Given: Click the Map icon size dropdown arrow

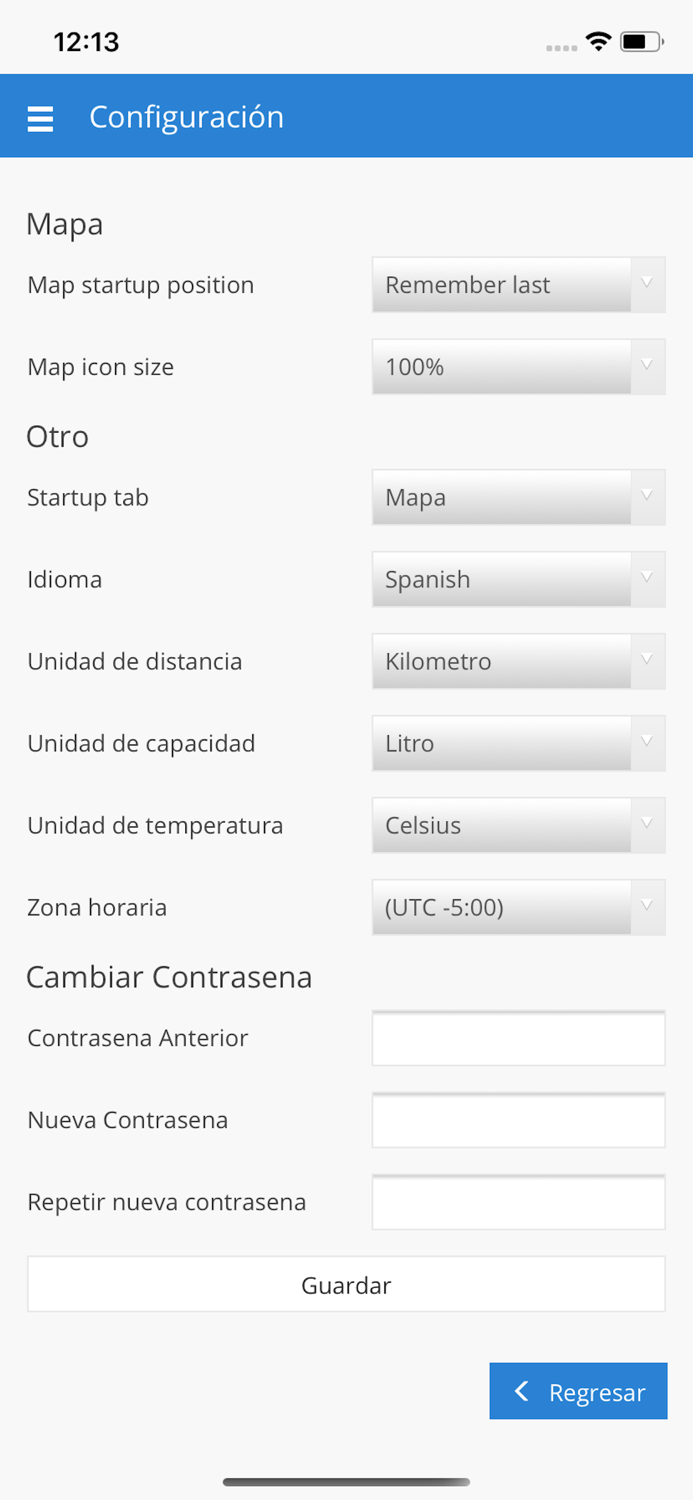Looking at the screenshot, I should (648, 367).
